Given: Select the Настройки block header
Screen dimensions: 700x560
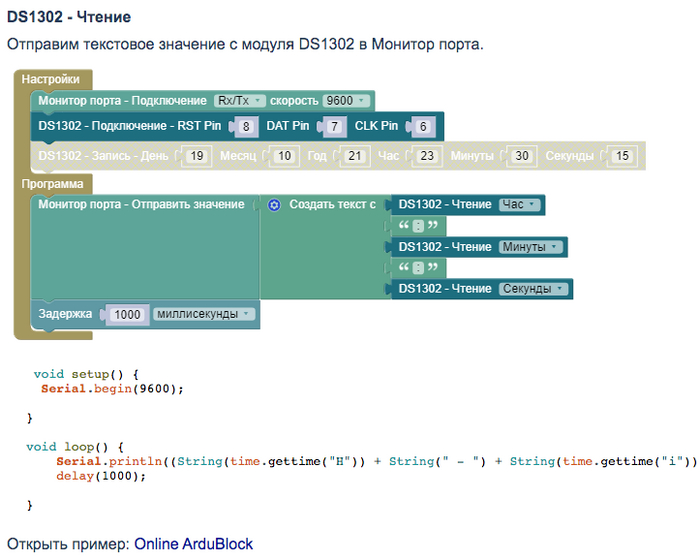Looking at the screenshot, I should pos(50,78).
